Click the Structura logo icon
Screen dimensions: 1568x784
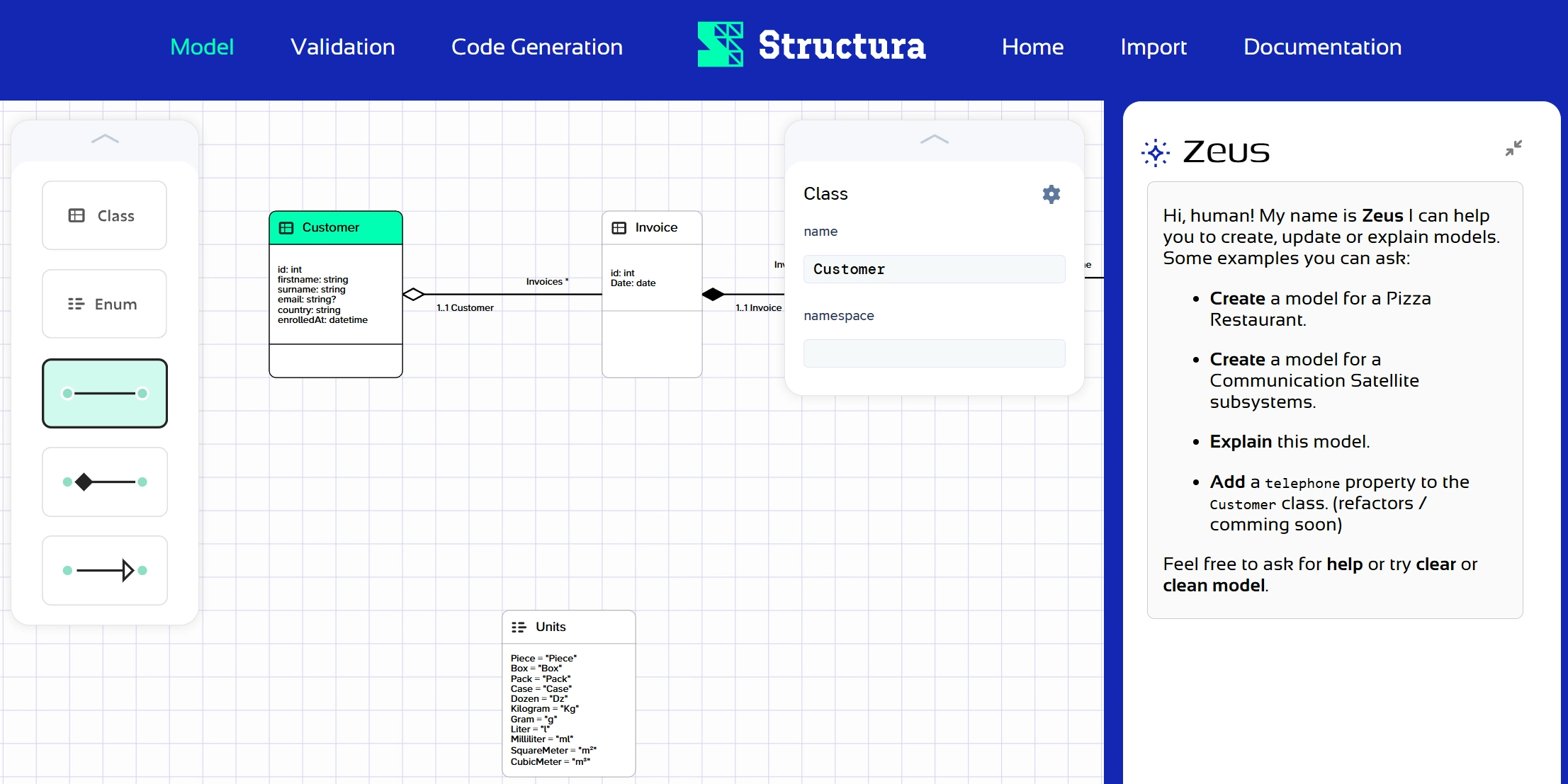[x=720, y=45]
